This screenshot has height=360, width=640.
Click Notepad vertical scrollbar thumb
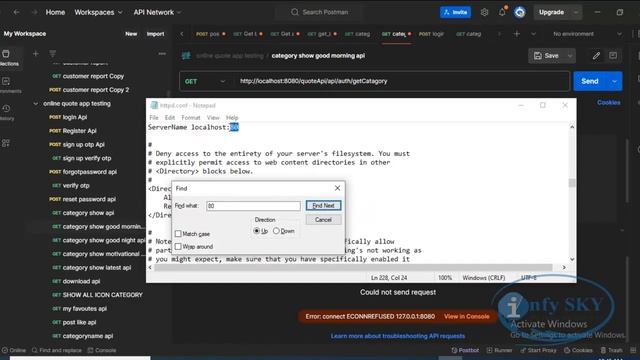[572, 182]
